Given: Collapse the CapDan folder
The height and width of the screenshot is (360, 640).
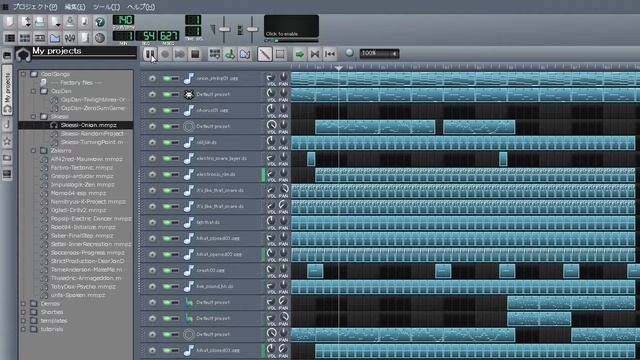Looking at the screenshot, I should pyautogui.click(x=34, y=91).
